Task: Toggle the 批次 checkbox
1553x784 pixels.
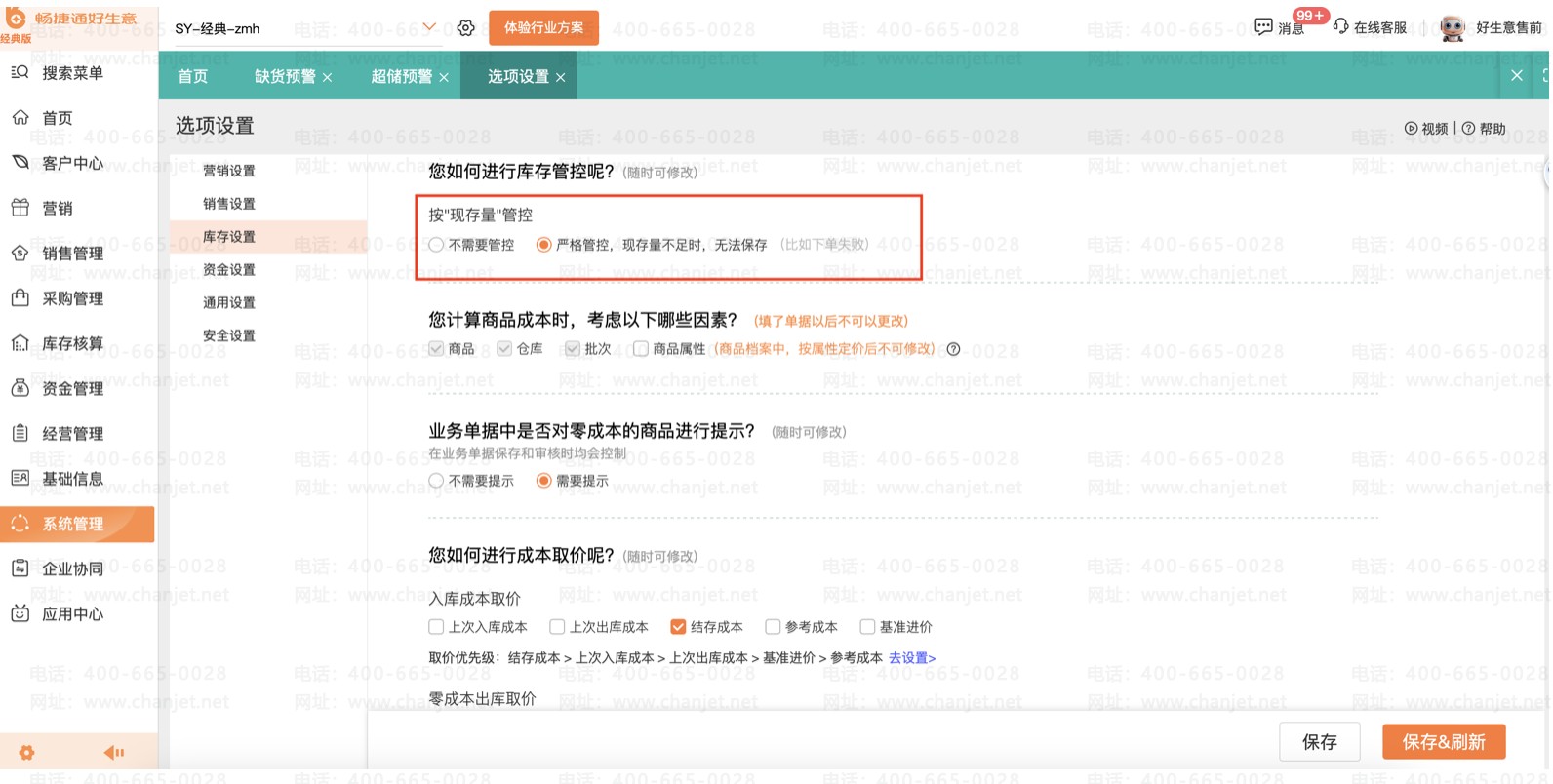Action: 573,349
